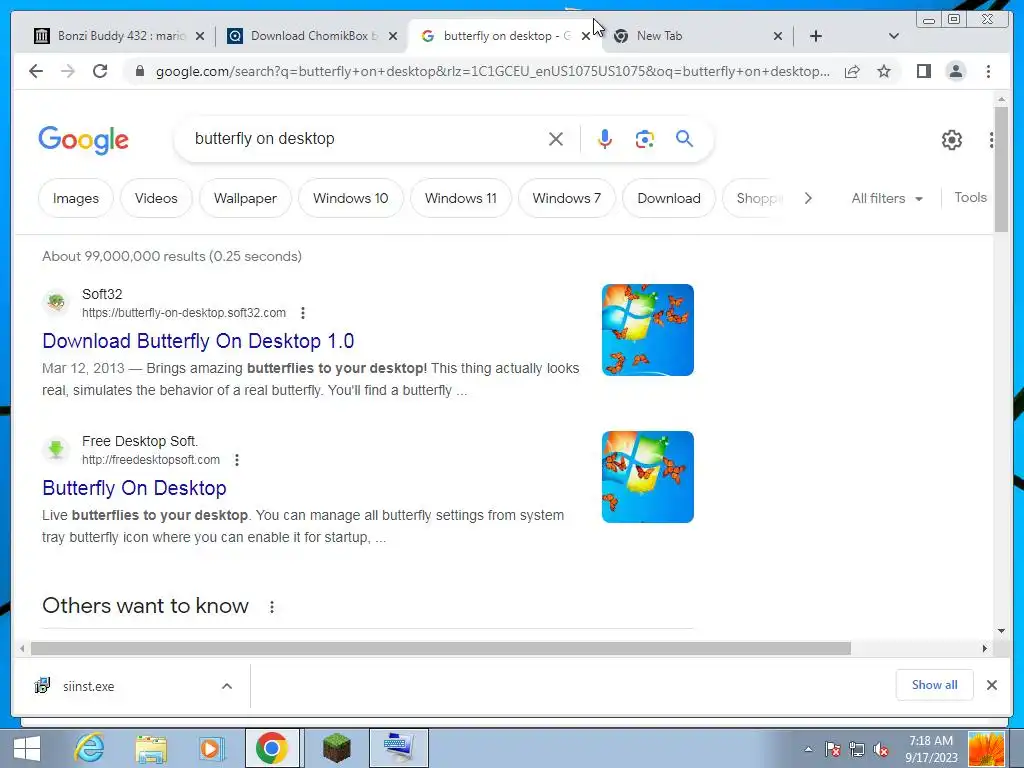
Task: Go back to the previous page
Action: click(36, 71)
